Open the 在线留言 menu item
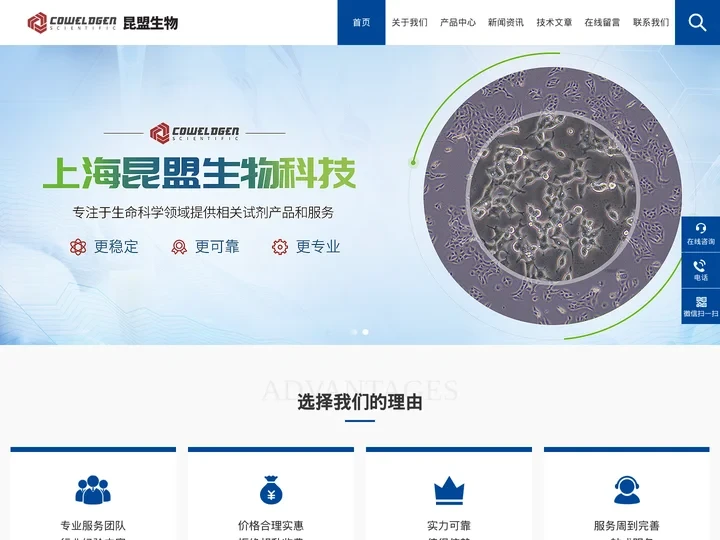Viewport: 720px width, 540px height. pos(602,22)
